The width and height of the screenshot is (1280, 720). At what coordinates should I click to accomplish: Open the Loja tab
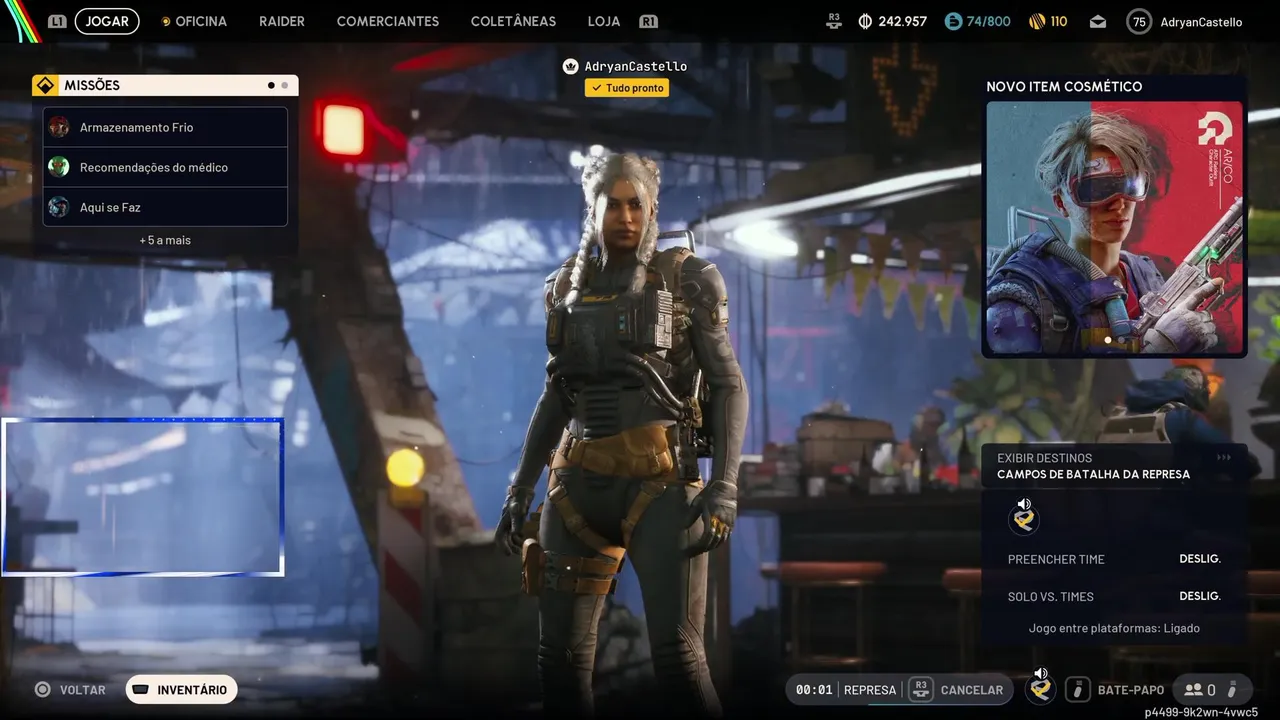coord(604,21)
